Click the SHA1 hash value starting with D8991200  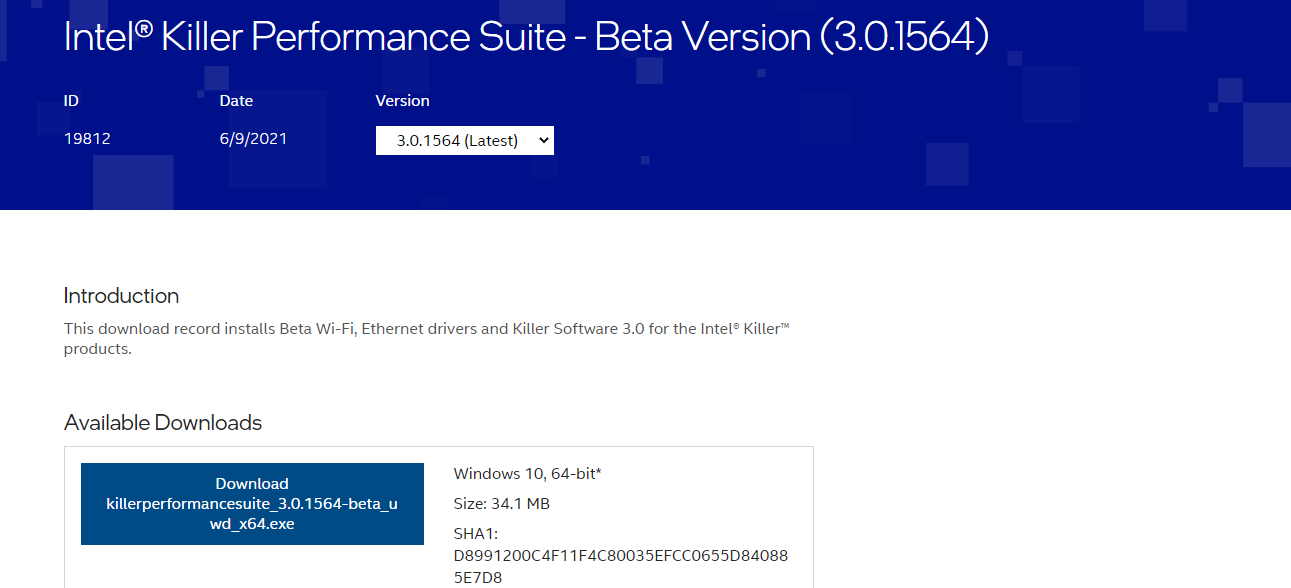coord(620,556)
